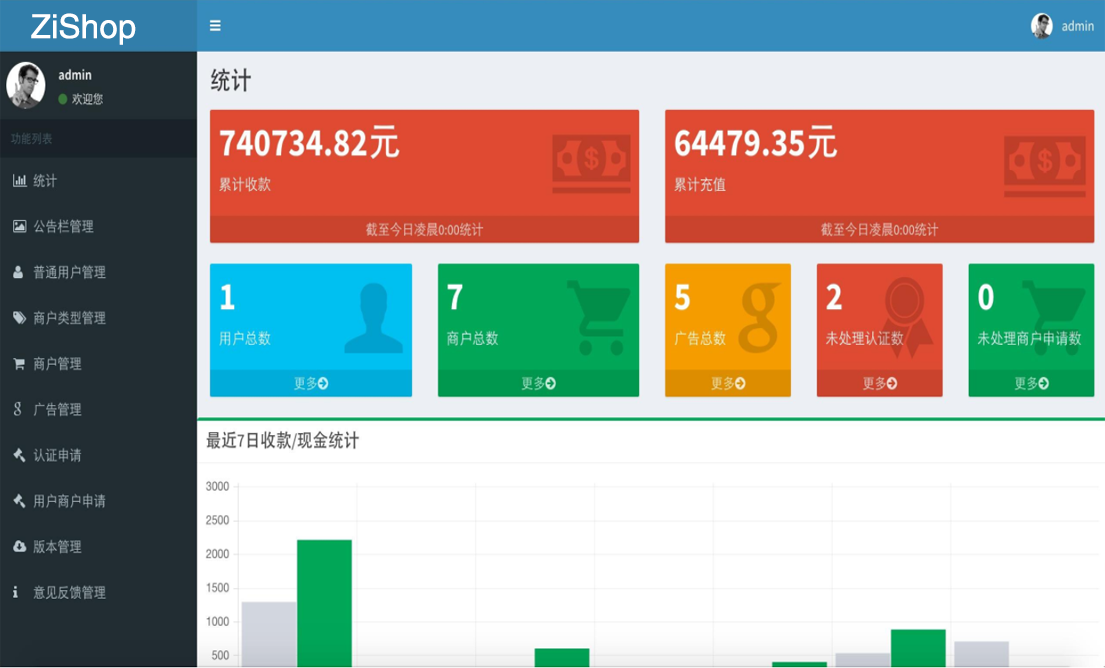This screenshot has height=668, width=1105.
Task: Open 意见反馈管理
Action: coord(98,593)
